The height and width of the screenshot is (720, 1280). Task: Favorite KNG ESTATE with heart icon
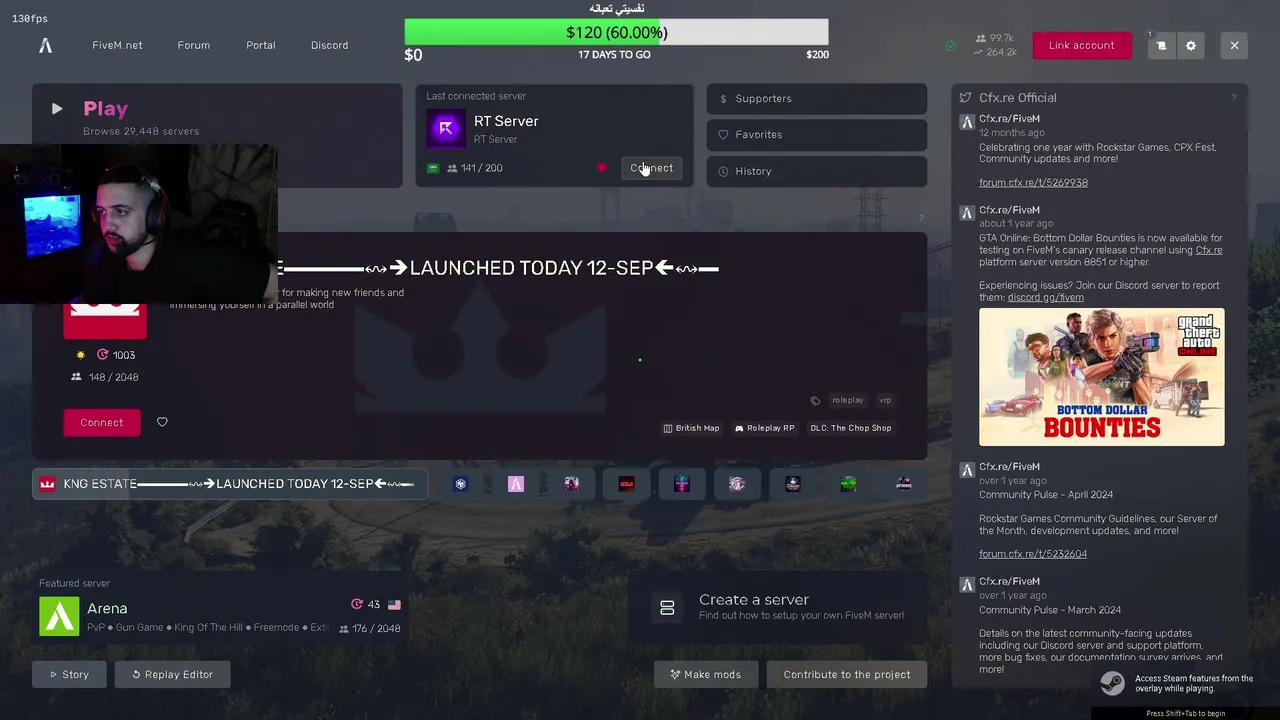coord(162,422)
